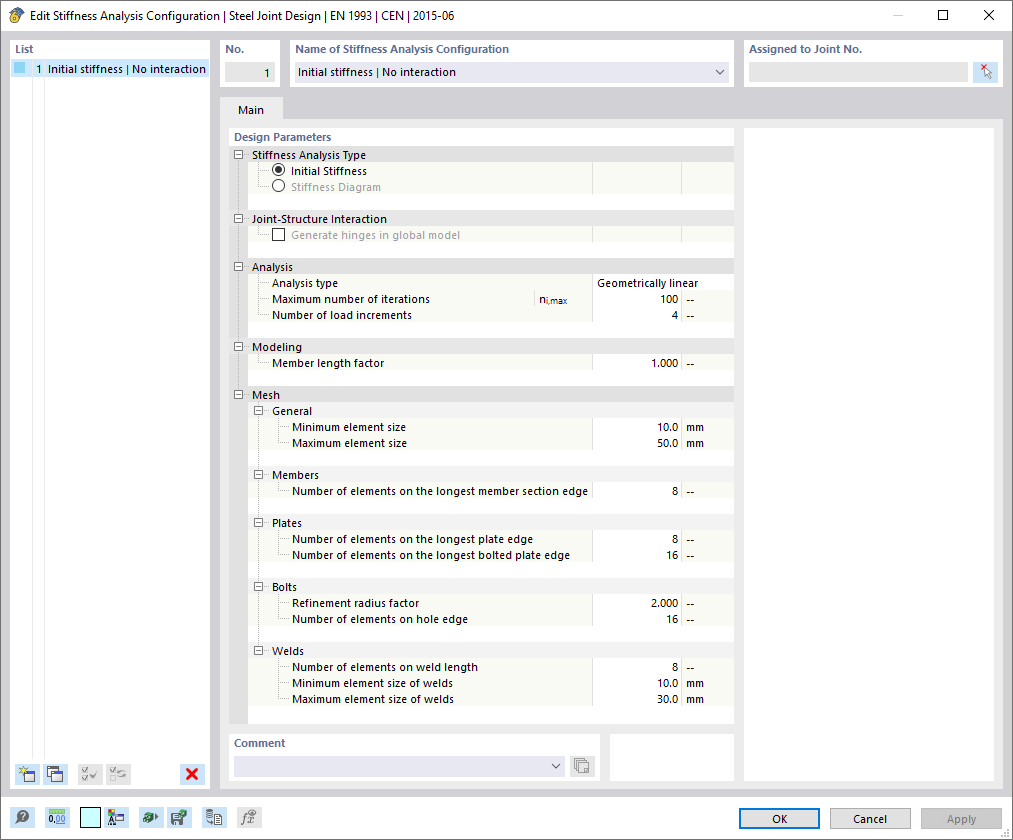
Task: Click the Apply button
Action: pos(961,819)
